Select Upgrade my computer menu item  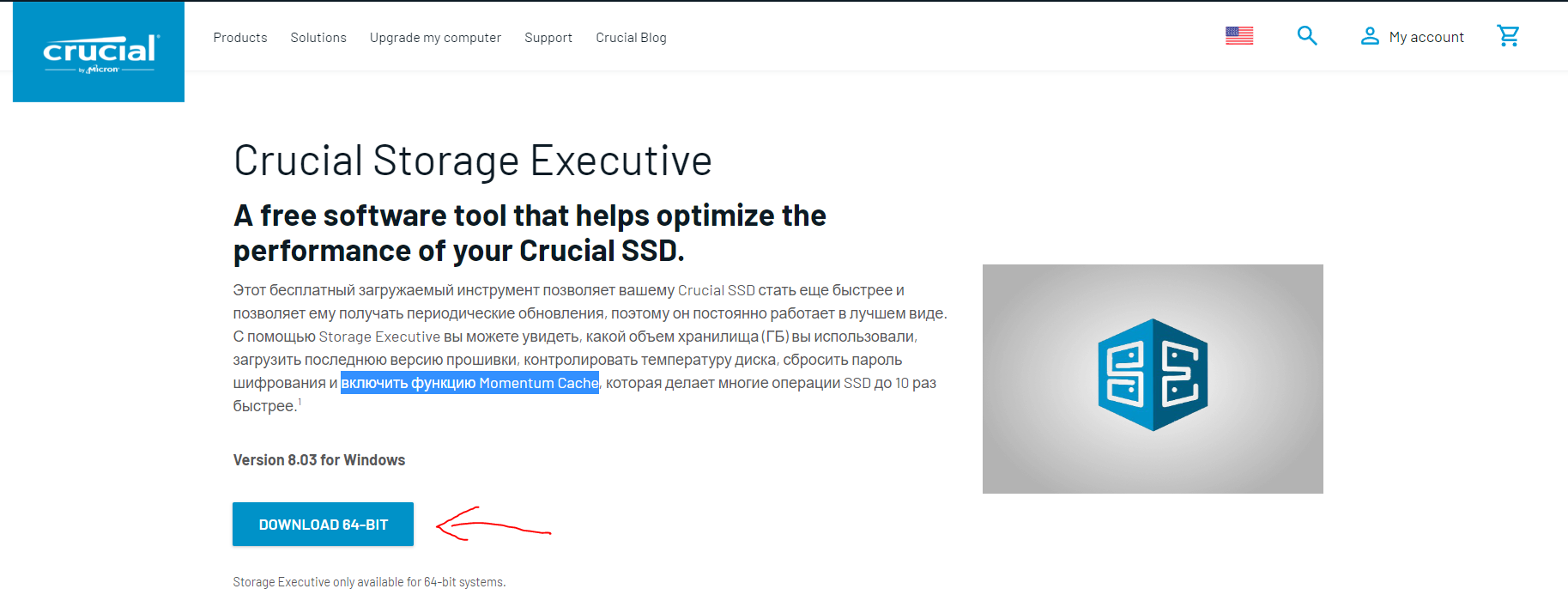coord(435,38)
